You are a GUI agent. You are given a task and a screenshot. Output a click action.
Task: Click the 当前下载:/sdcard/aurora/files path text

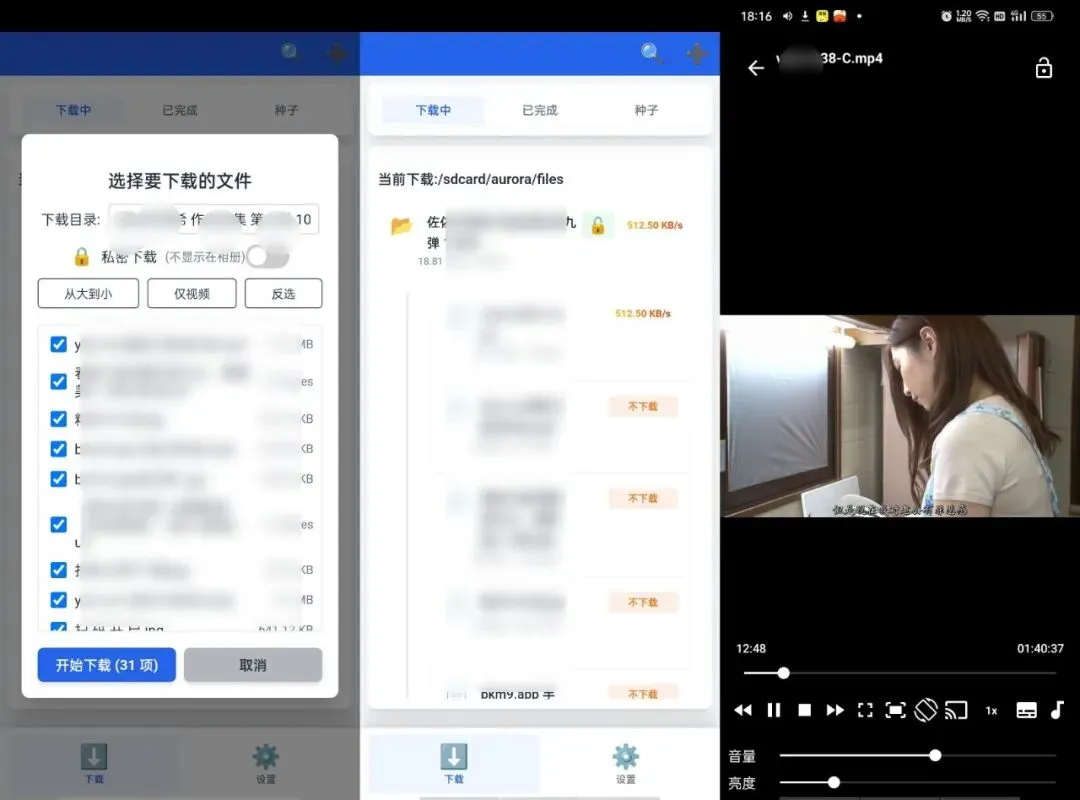pos(470,179)
